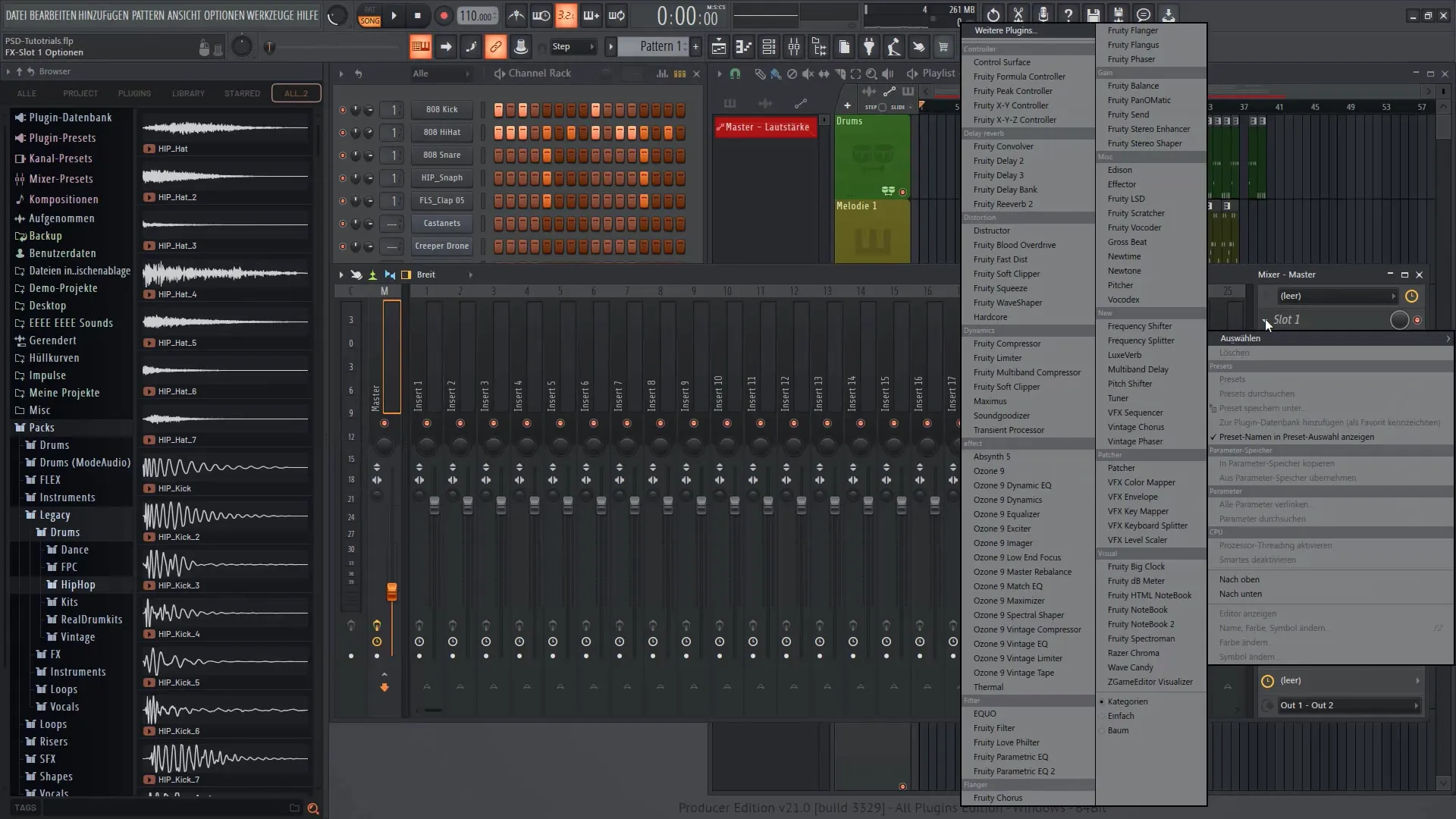Select the Baum view option
This screenshot has width=1456, height=819.
pos(1118,730)
